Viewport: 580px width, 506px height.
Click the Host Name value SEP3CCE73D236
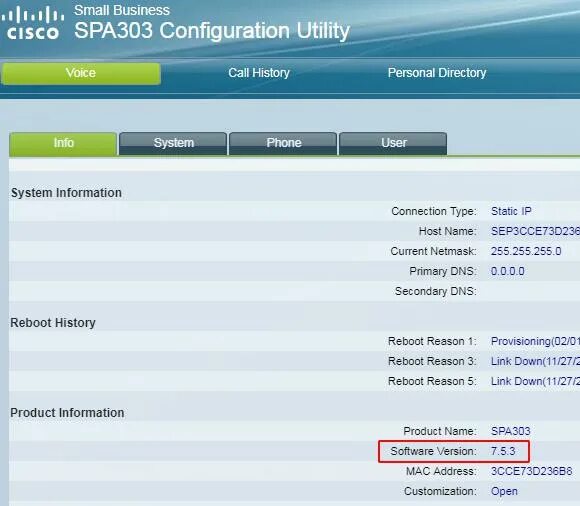535,231
